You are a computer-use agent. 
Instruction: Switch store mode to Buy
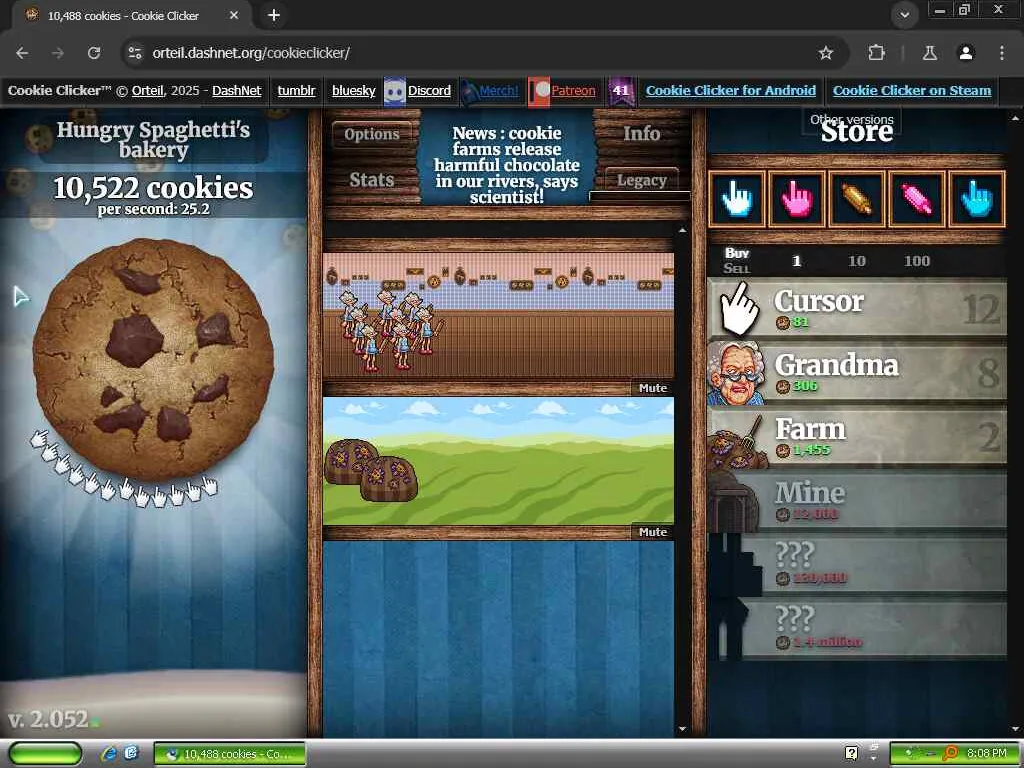pos(737,253)
